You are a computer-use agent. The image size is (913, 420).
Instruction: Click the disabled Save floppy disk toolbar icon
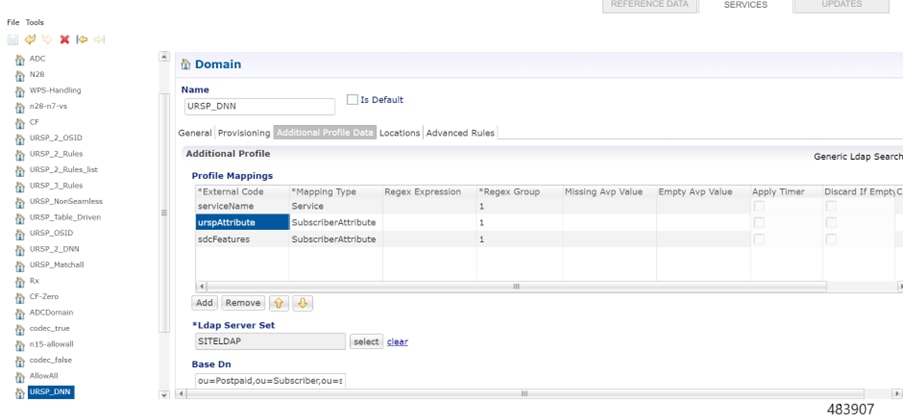[13, 40]
